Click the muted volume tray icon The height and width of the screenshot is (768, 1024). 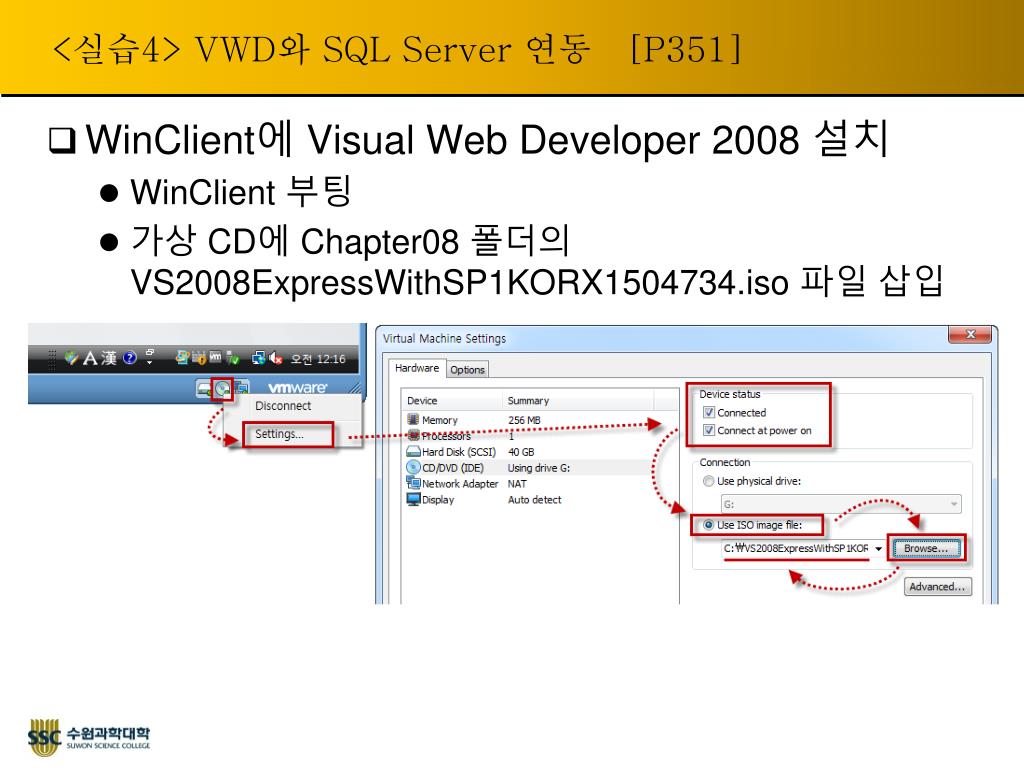point(276,359)
